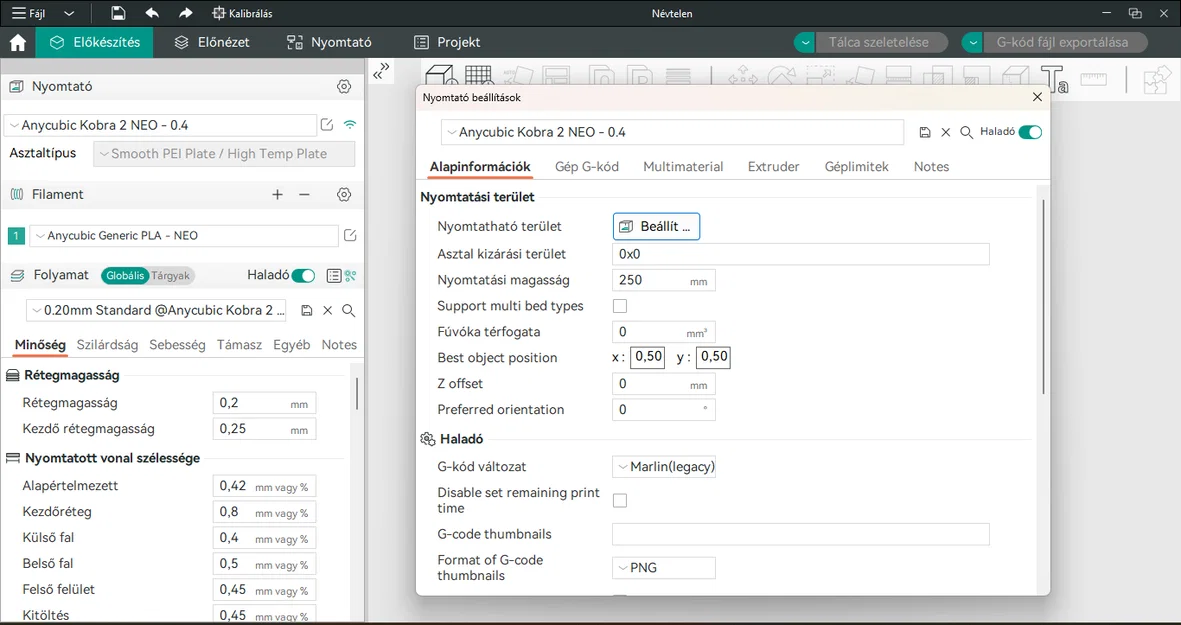The width and height of the screenshot is (1181, 625).
Task: Click the measure ruler tool in toolbar
Action: (1094, 78)
